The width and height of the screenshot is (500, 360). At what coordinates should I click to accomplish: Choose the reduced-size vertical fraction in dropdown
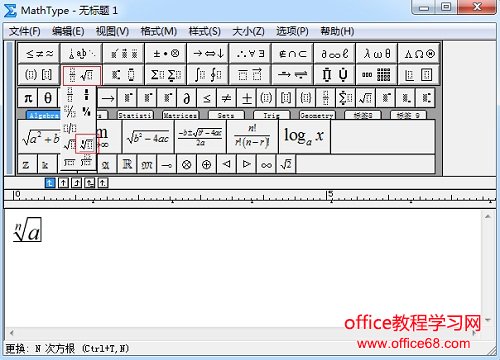coord(87,95)
